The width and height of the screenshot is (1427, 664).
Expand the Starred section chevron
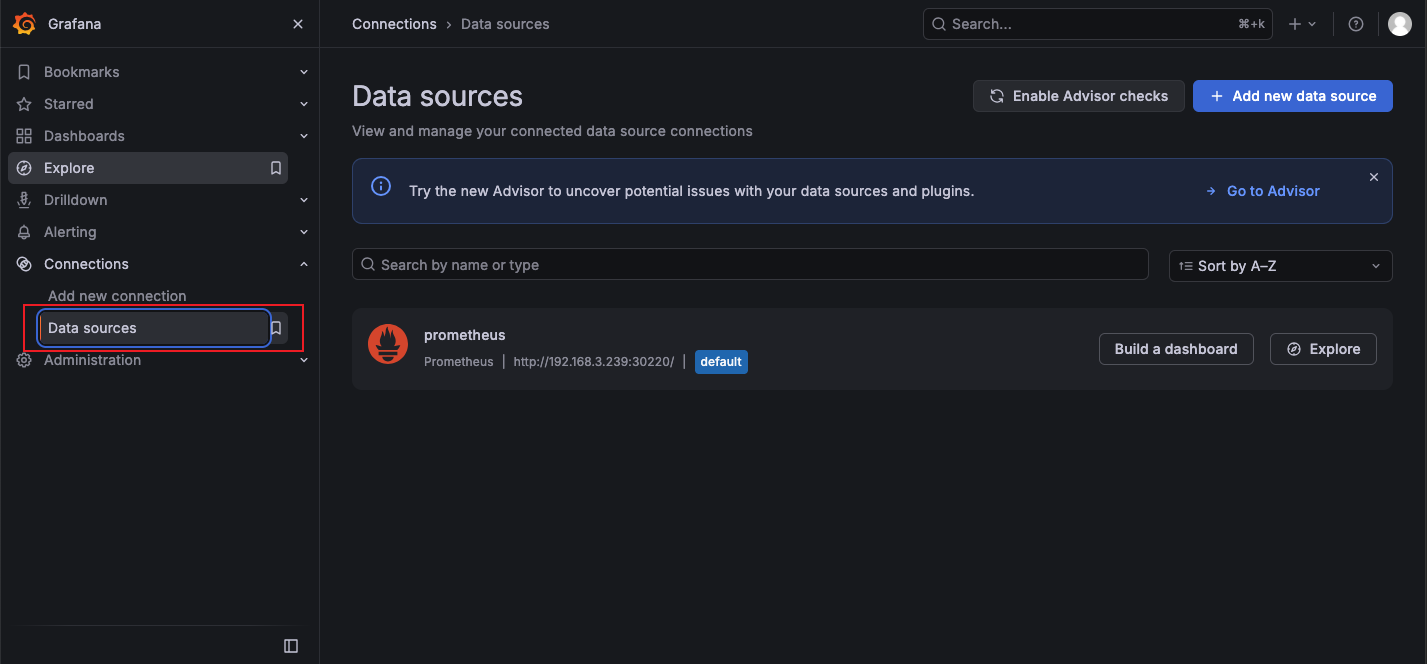pyautogui.click(x=304, y=104)
